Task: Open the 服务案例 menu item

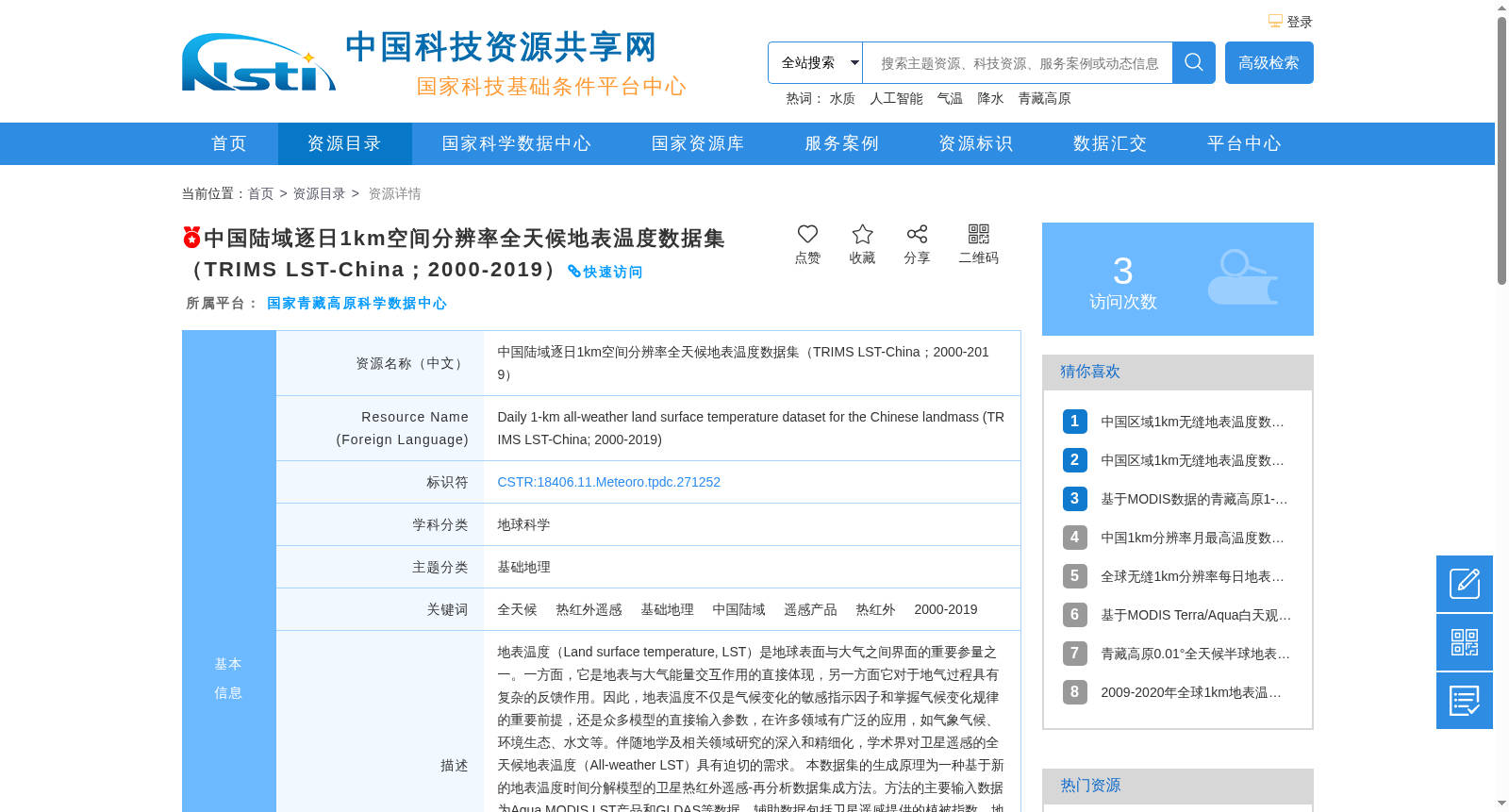Action: pyautogui.click(x=841, y=143)
